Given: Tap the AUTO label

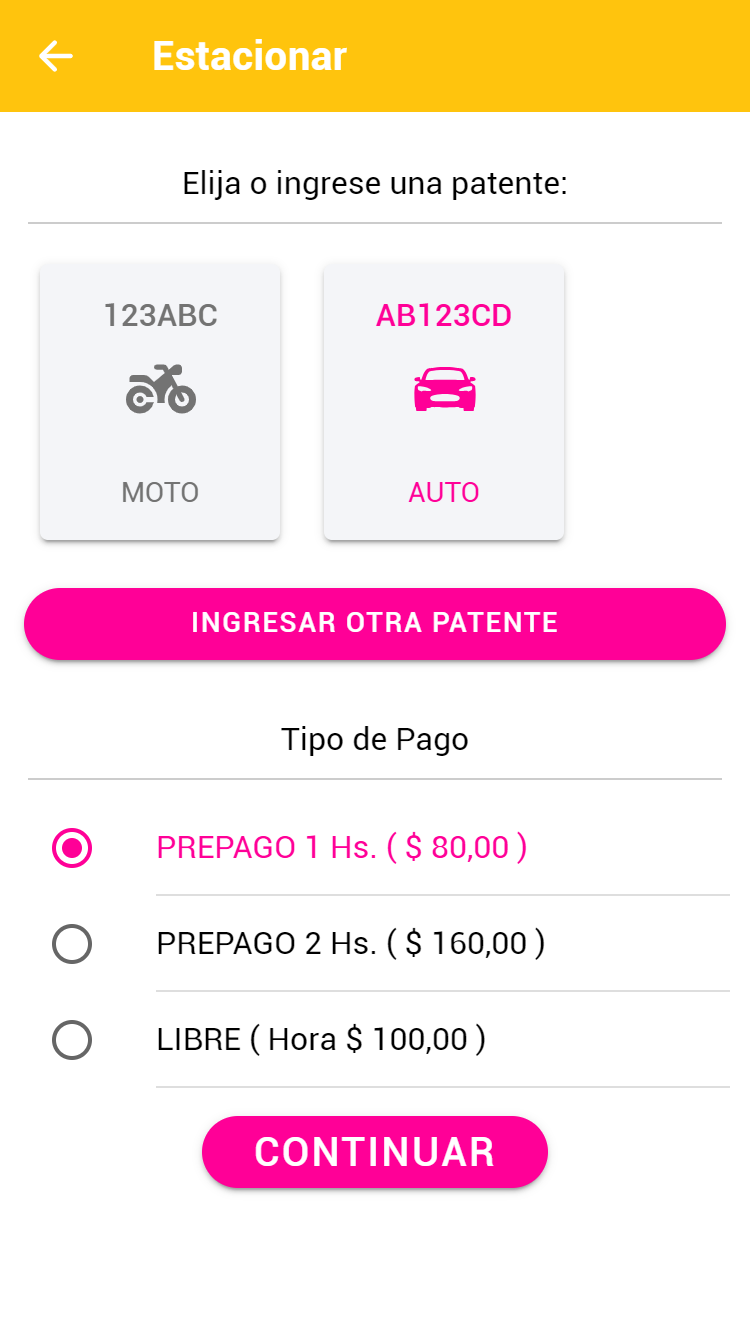Looking at the screenshot, I should coord(444,492).
